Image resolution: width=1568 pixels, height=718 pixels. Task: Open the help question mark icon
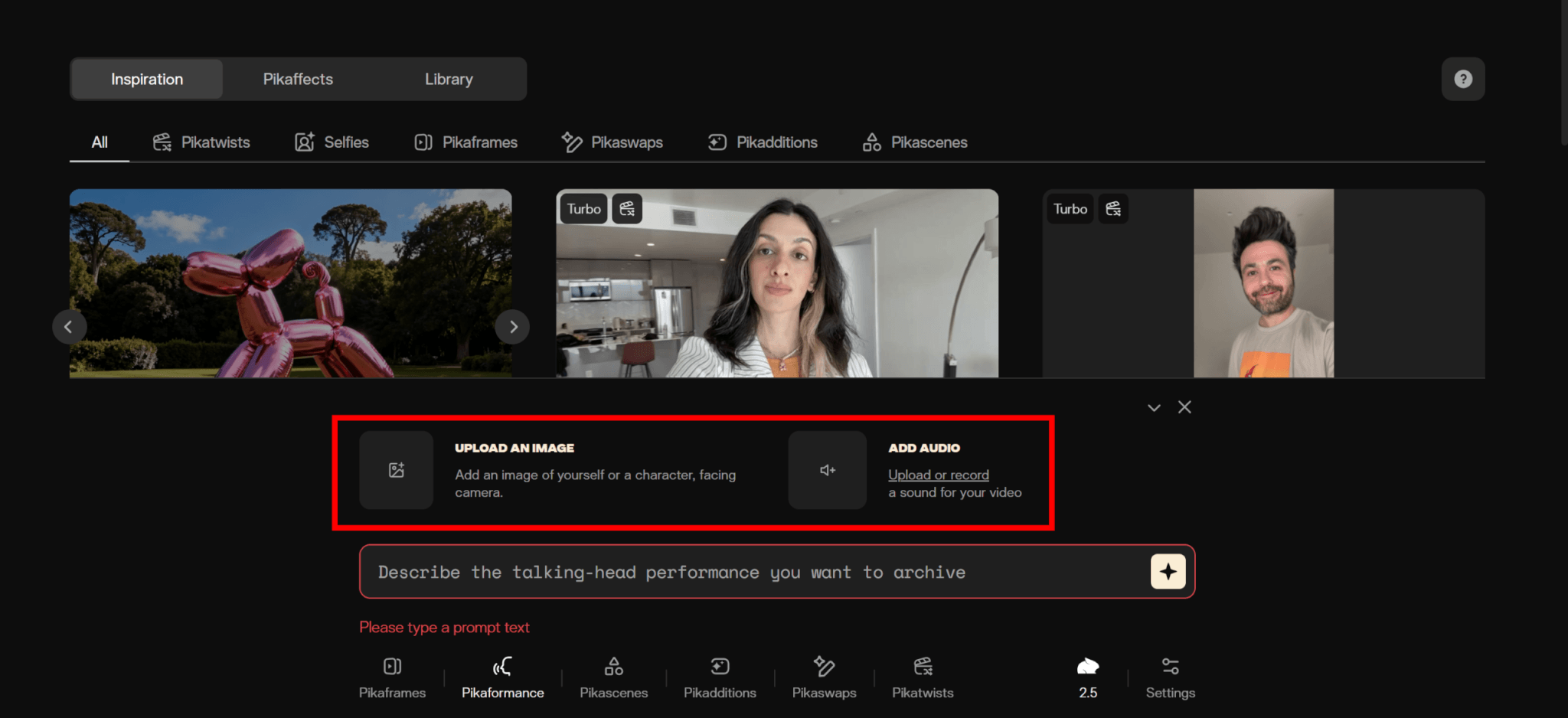(x=1462, y=79)
